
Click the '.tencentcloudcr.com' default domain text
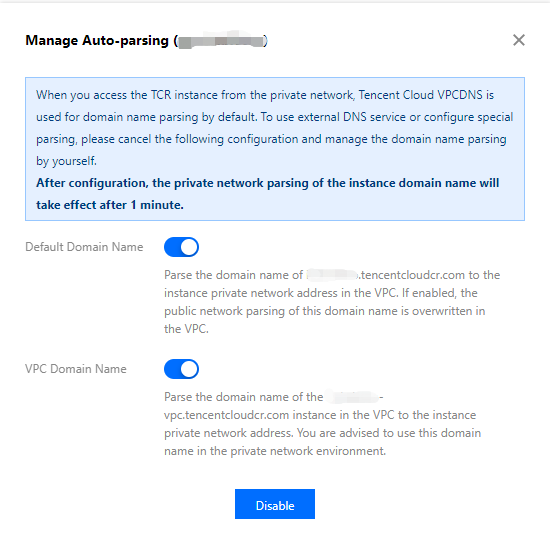click(410, 275)
